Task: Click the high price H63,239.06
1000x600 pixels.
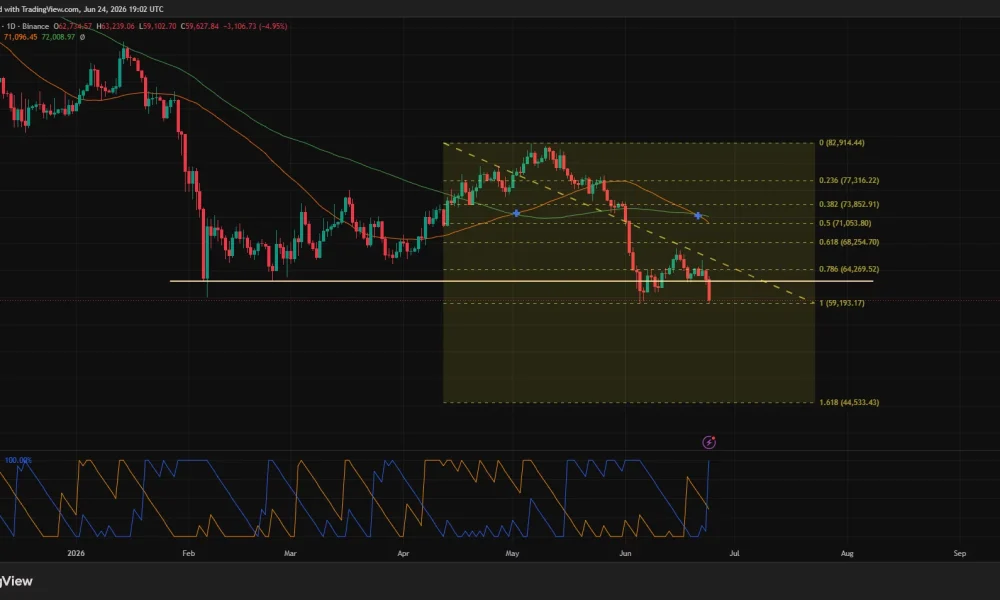Action: (x=115, y=26)
